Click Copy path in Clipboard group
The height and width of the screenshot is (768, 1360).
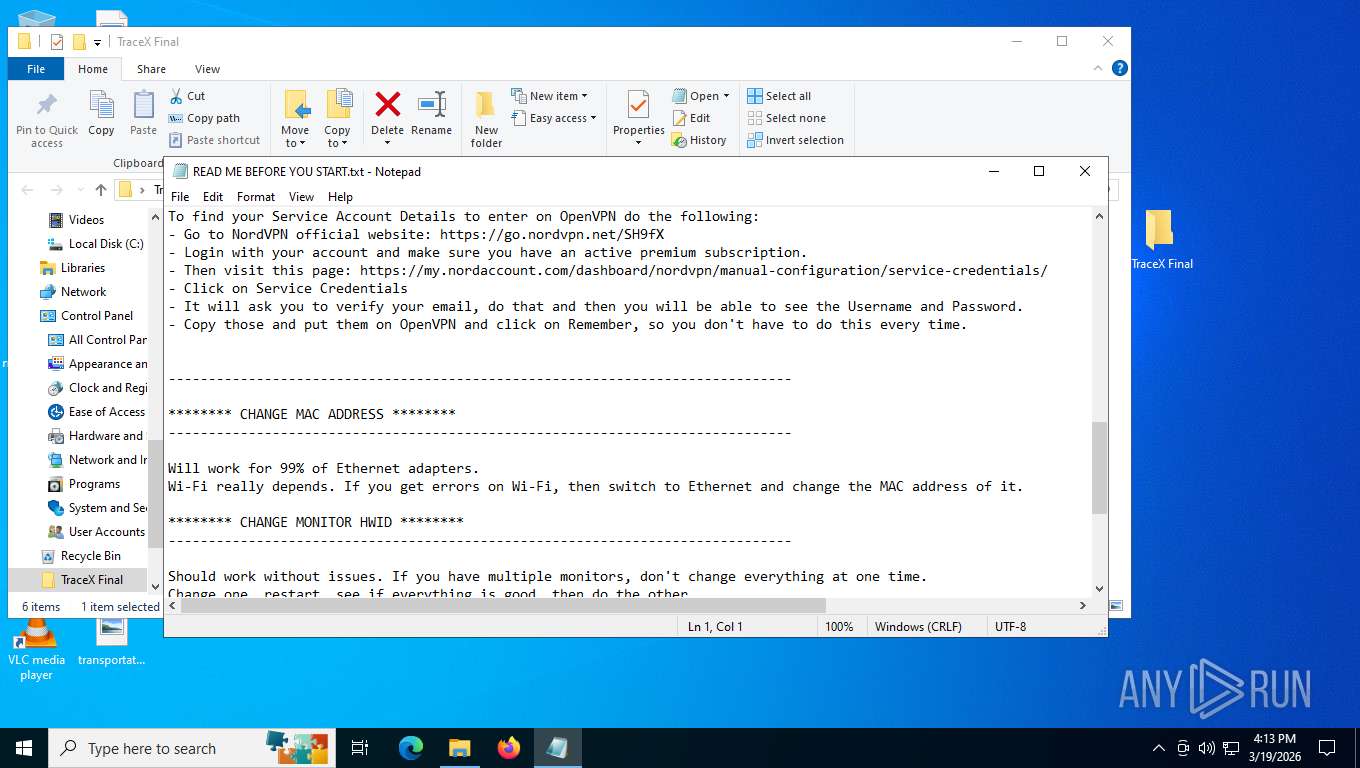pyautogui.click(x=205, y=118)
